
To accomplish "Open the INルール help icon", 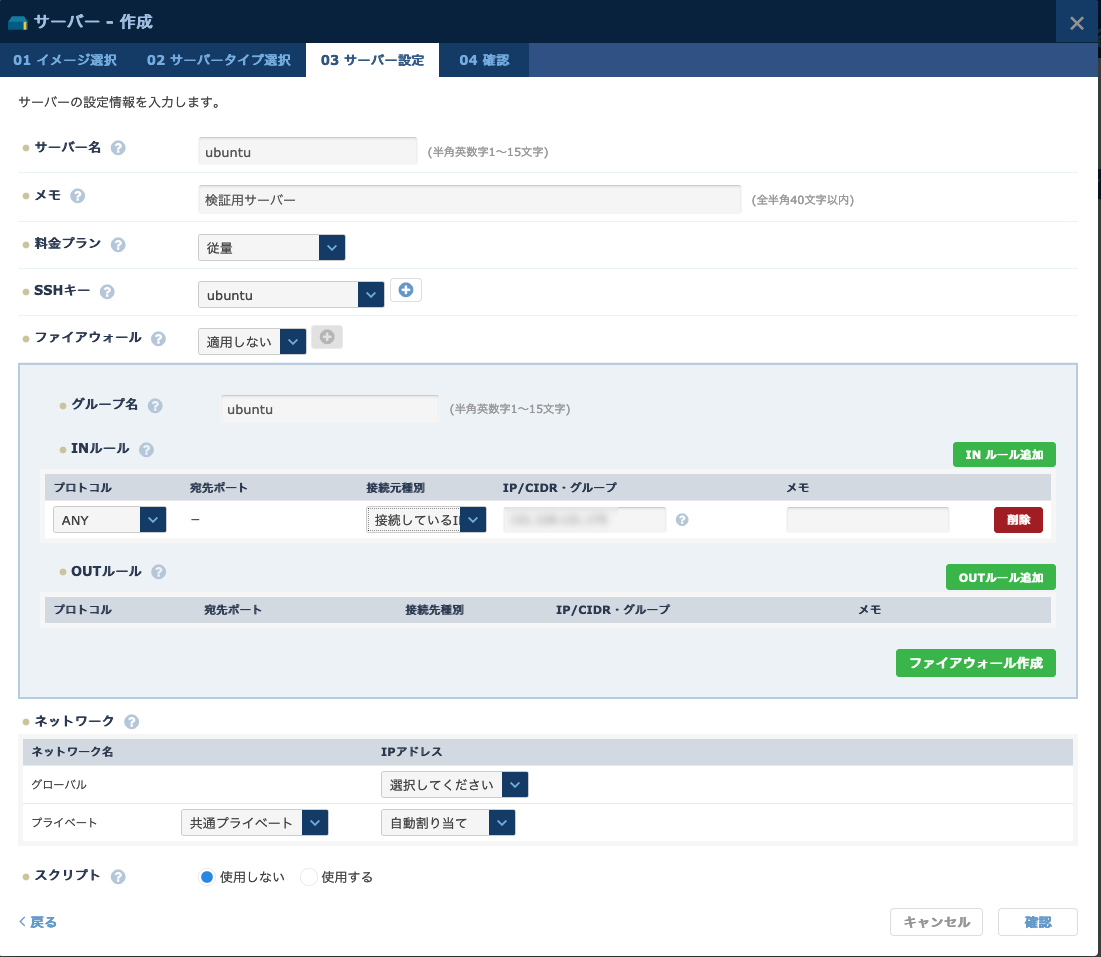I will pos(146,450).
